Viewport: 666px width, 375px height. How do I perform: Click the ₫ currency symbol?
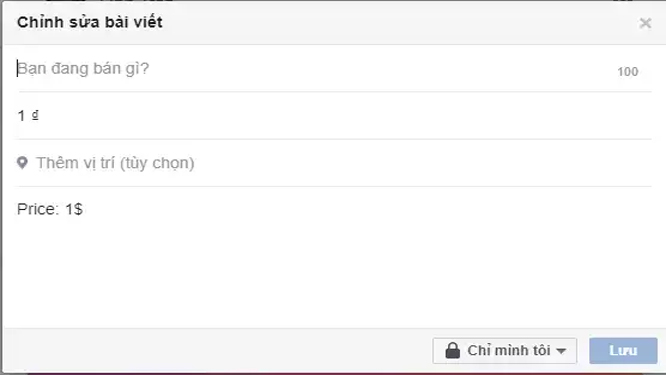[35, 115]
